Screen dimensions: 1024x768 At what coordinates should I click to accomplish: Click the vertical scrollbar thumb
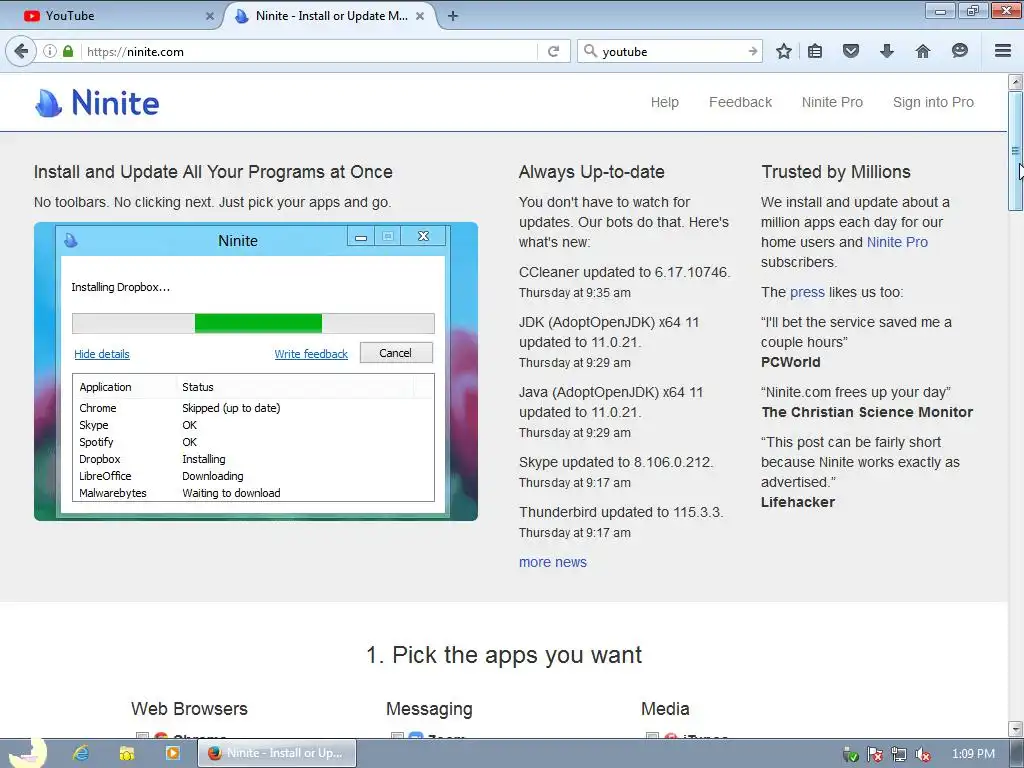(x=1015, y=151)
